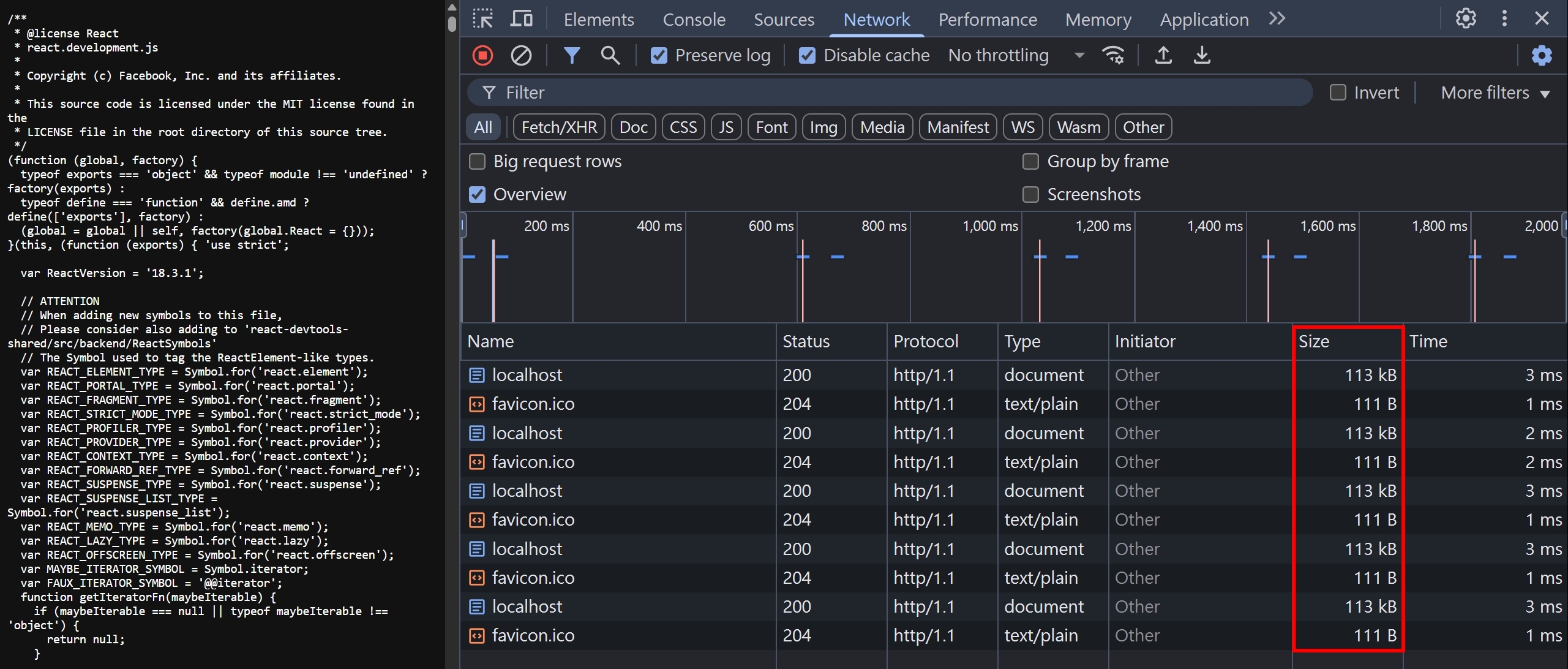1568x669 pixels.
Task: Close the DevTools panel
Action: [x=1542, y=19]
